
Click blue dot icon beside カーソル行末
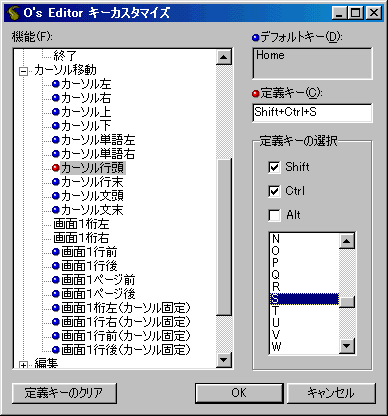(x=56, y=182)
